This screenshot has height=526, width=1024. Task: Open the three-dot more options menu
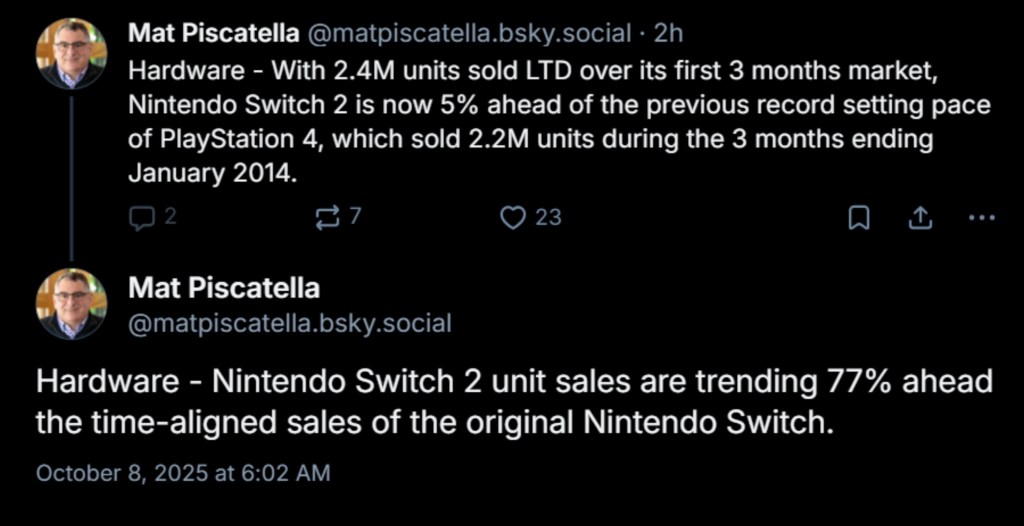coord(984,217)
